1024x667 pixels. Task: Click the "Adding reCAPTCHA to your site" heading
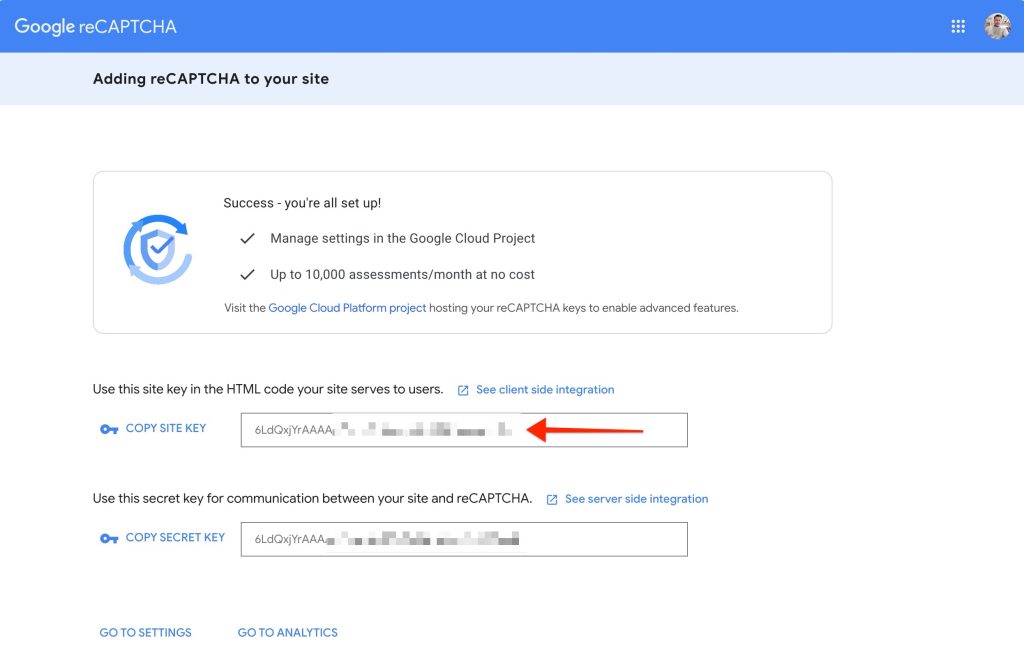point(211,79)
